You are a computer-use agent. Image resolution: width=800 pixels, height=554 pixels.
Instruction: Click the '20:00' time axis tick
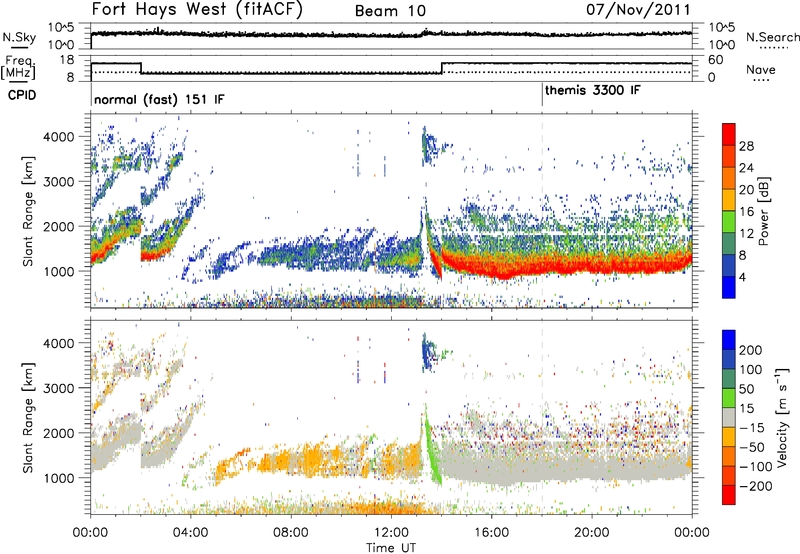[592, 533]
